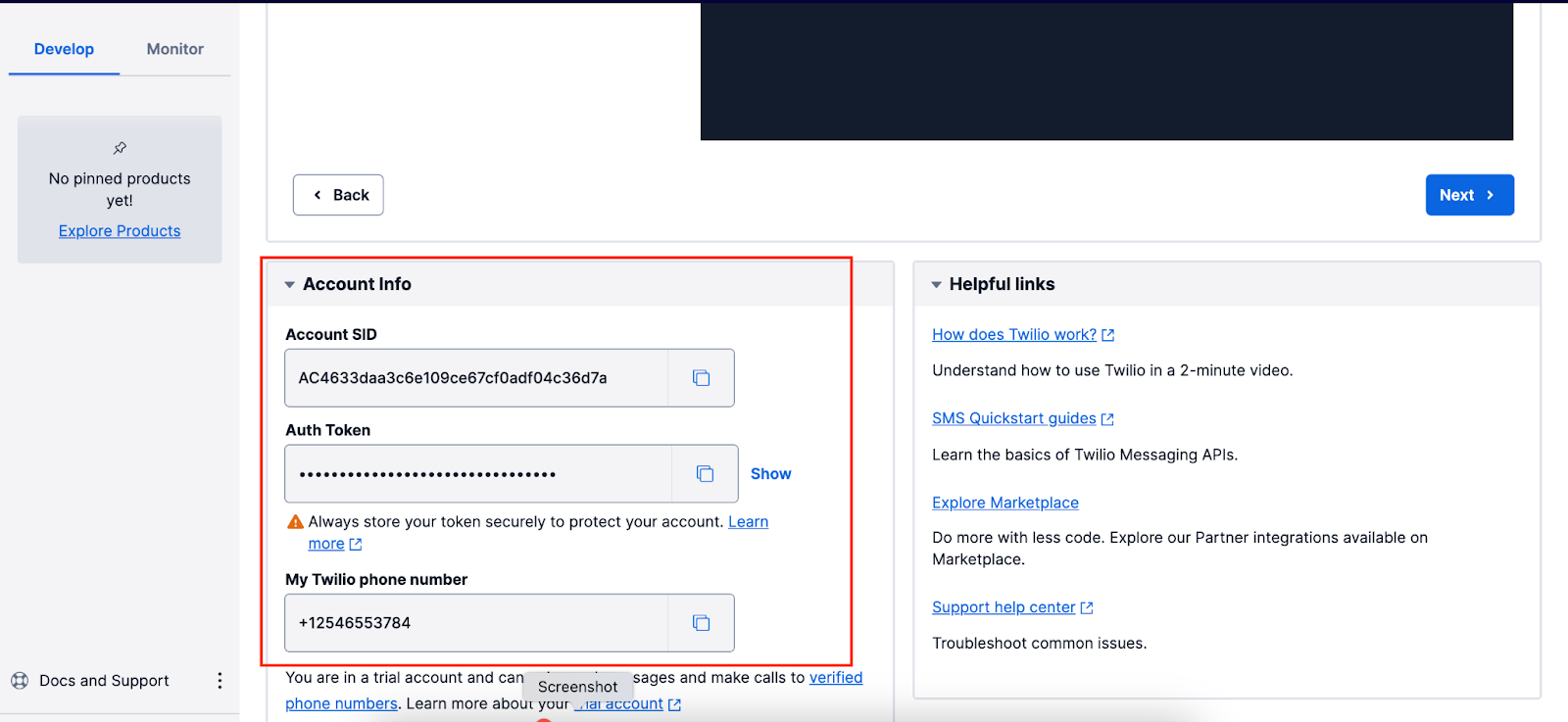Screen dimensions: 1568x722
Task: Select 'Understand how to use Twilio' description
Action: 1112,370
